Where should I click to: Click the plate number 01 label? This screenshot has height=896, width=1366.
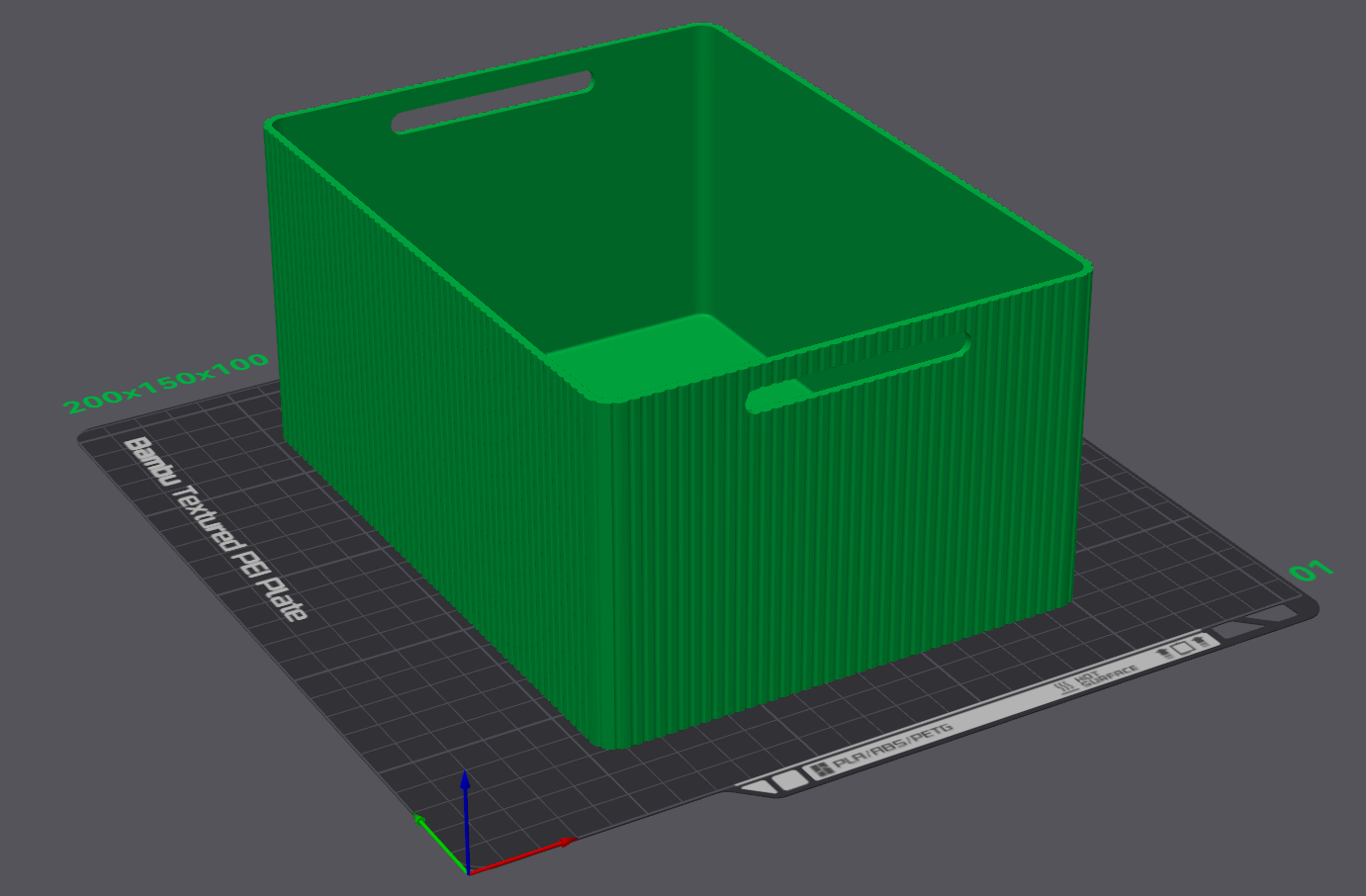[x=1312, y=571]
